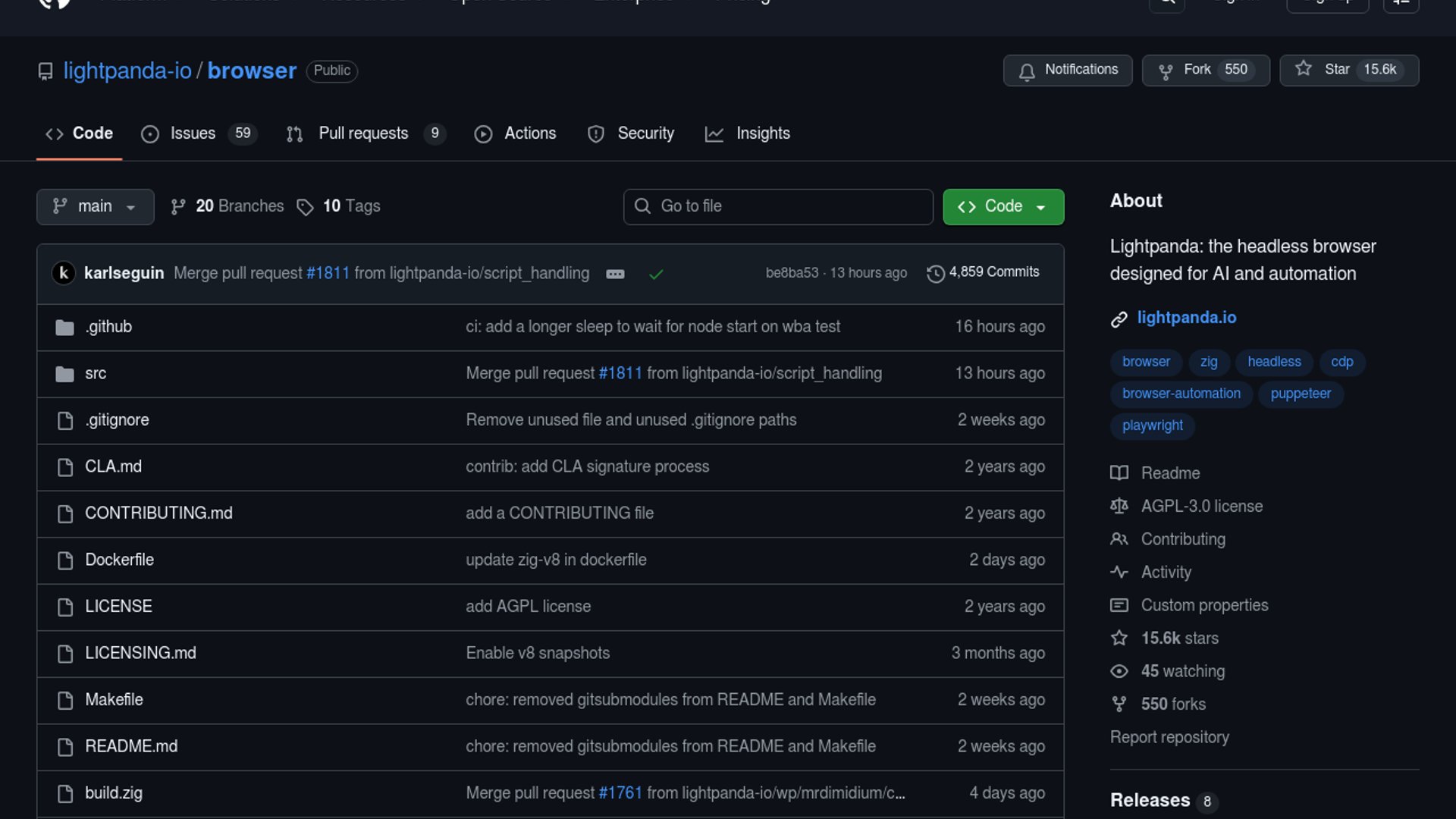This screenshot has width=1456, height=819.
Task: Open the Pull requests tab
Action: click(363, 133)
